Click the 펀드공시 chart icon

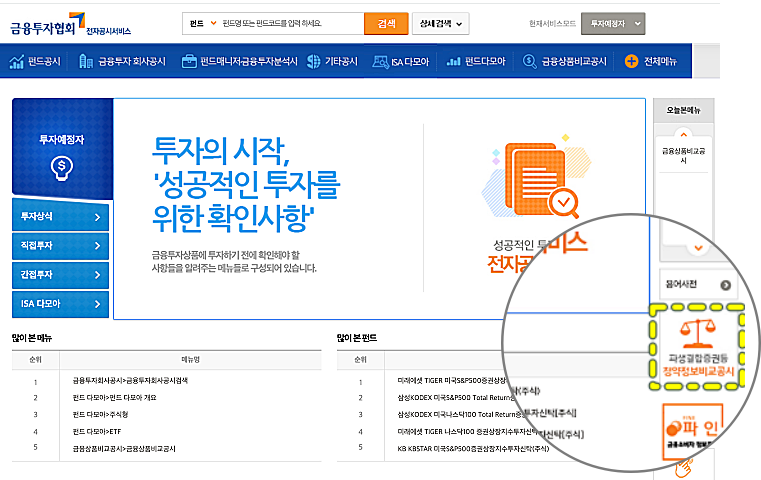[17, 62]
